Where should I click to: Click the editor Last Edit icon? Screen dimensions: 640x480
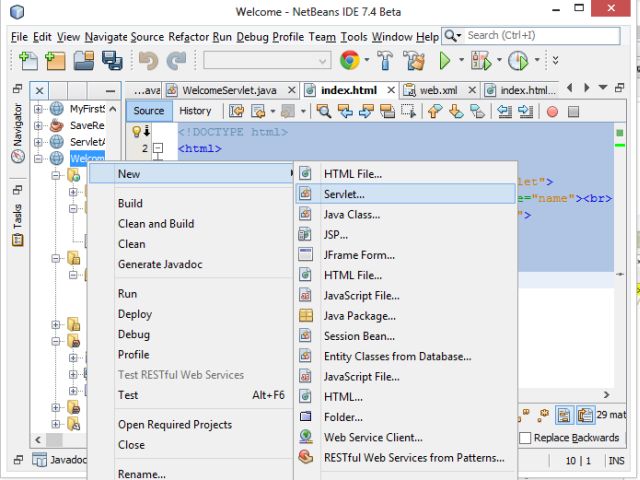(x=236, y=111)
